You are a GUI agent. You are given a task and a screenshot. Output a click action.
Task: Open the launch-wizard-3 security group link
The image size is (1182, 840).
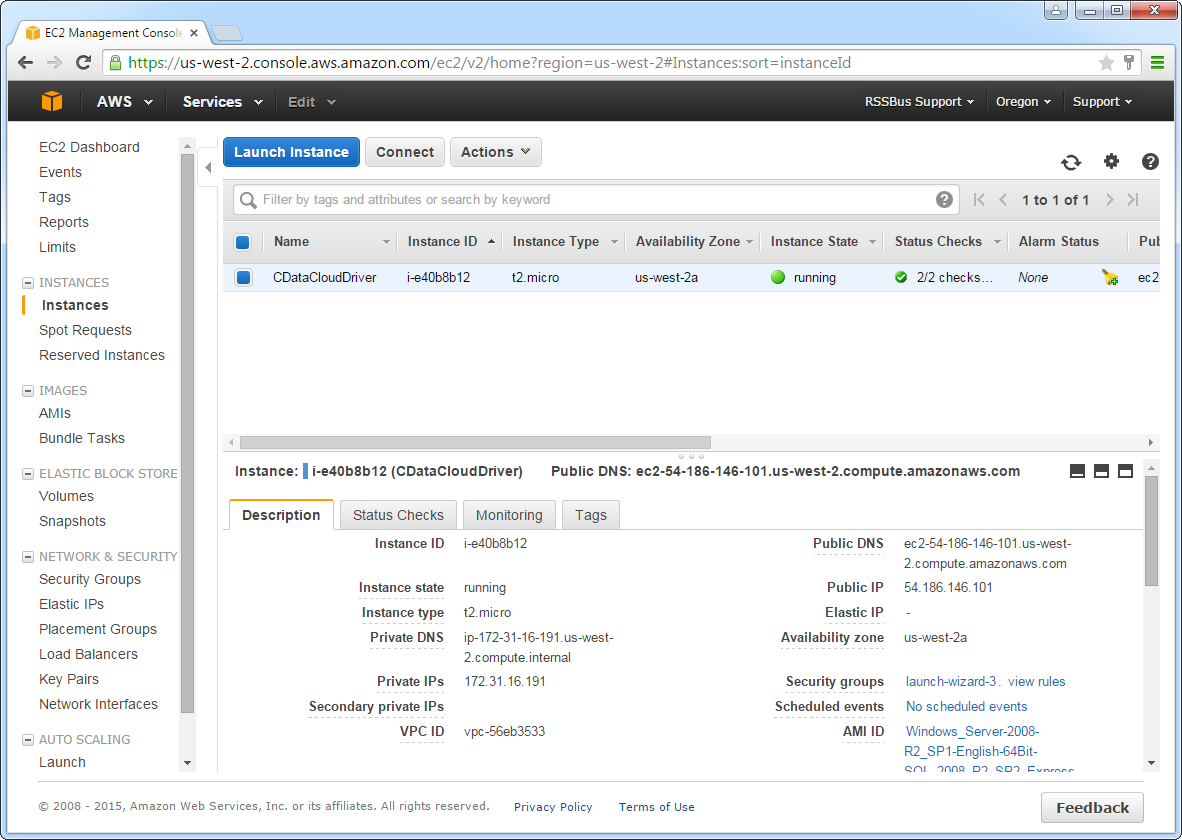click(x=951, y=682)
